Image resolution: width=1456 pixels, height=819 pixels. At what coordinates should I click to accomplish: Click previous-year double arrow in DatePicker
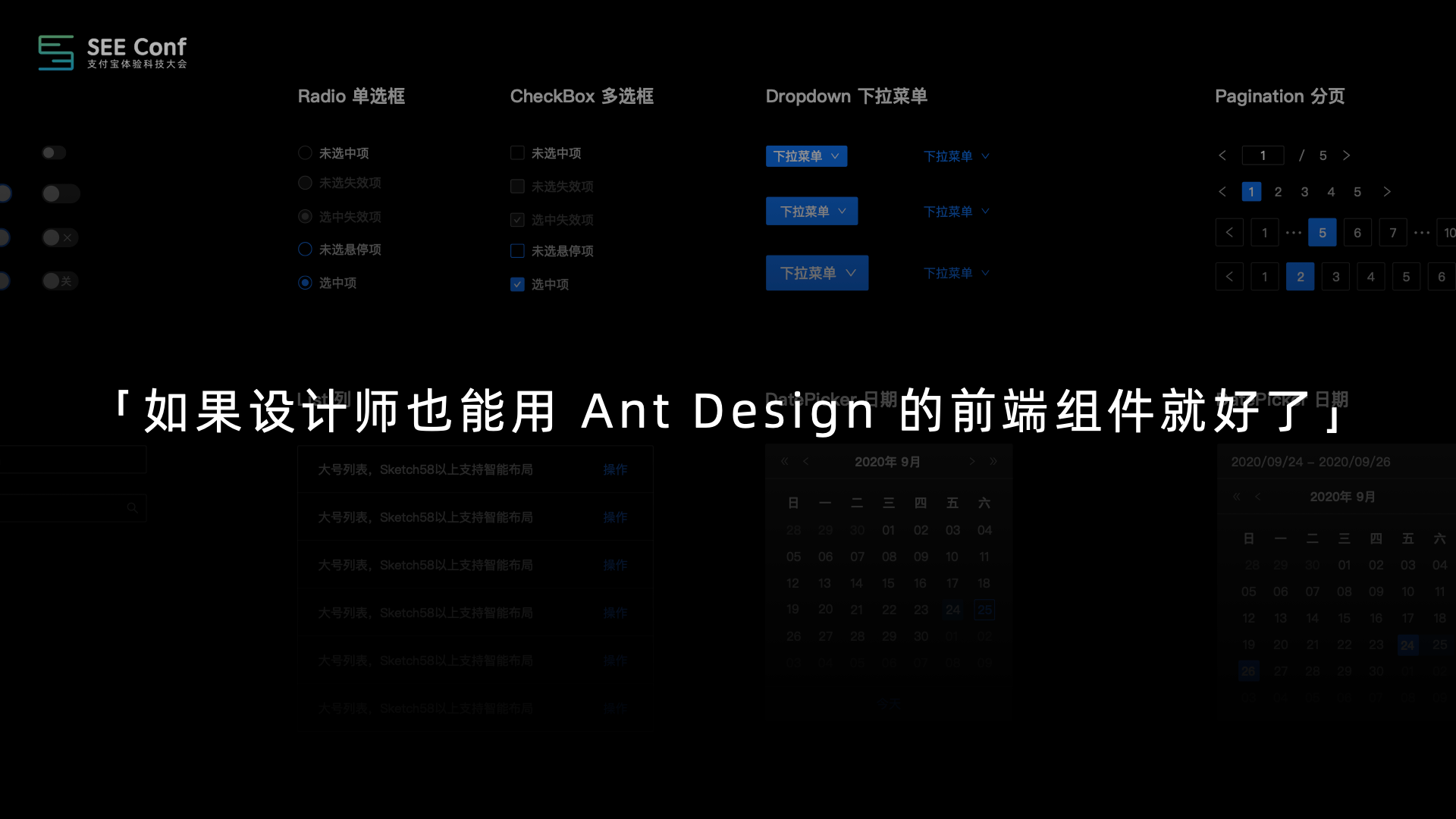click(785, 461)
